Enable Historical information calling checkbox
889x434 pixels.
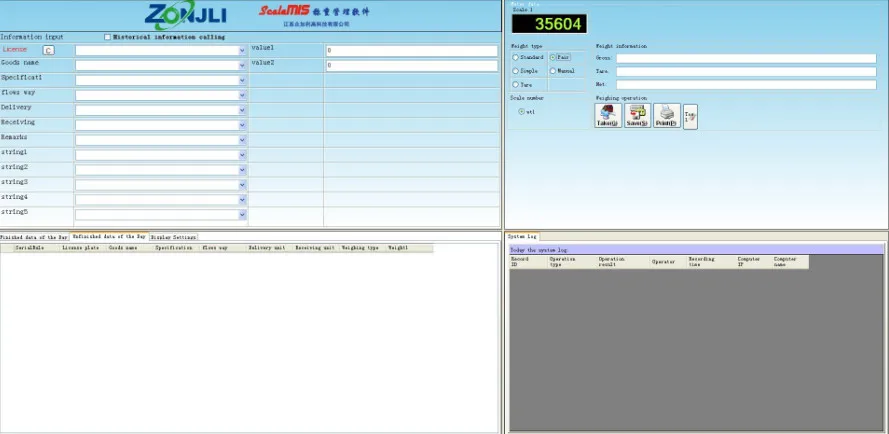coord(108,37)
